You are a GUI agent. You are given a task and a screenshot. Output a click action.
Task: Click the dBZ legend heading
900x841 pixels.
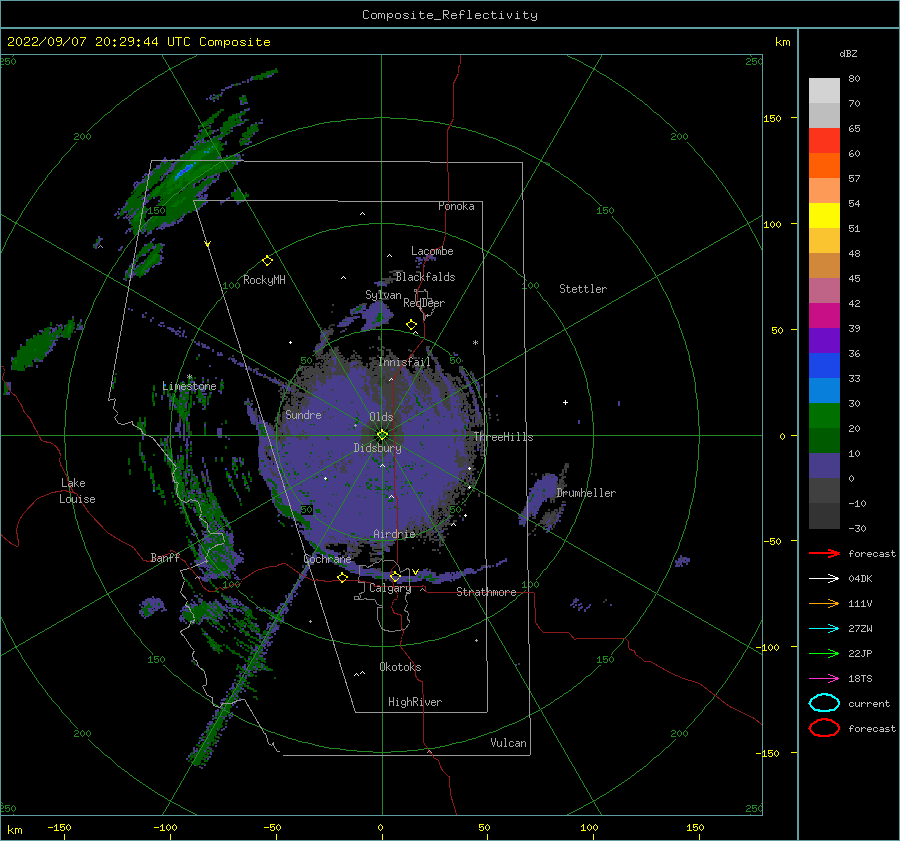tap(848, 53)
